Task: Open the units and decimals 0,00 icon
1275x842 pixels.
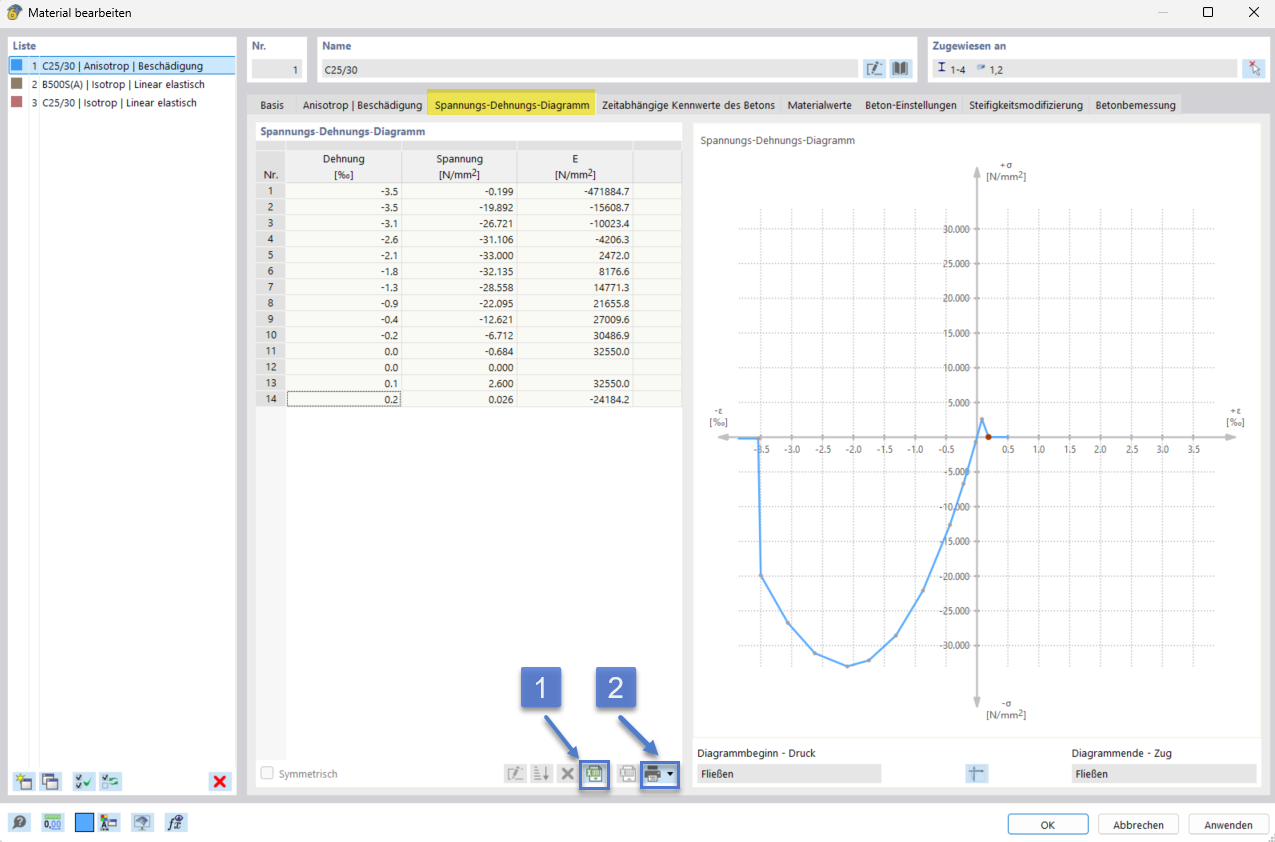Action: pyautogui.click(x=53, y=822)
